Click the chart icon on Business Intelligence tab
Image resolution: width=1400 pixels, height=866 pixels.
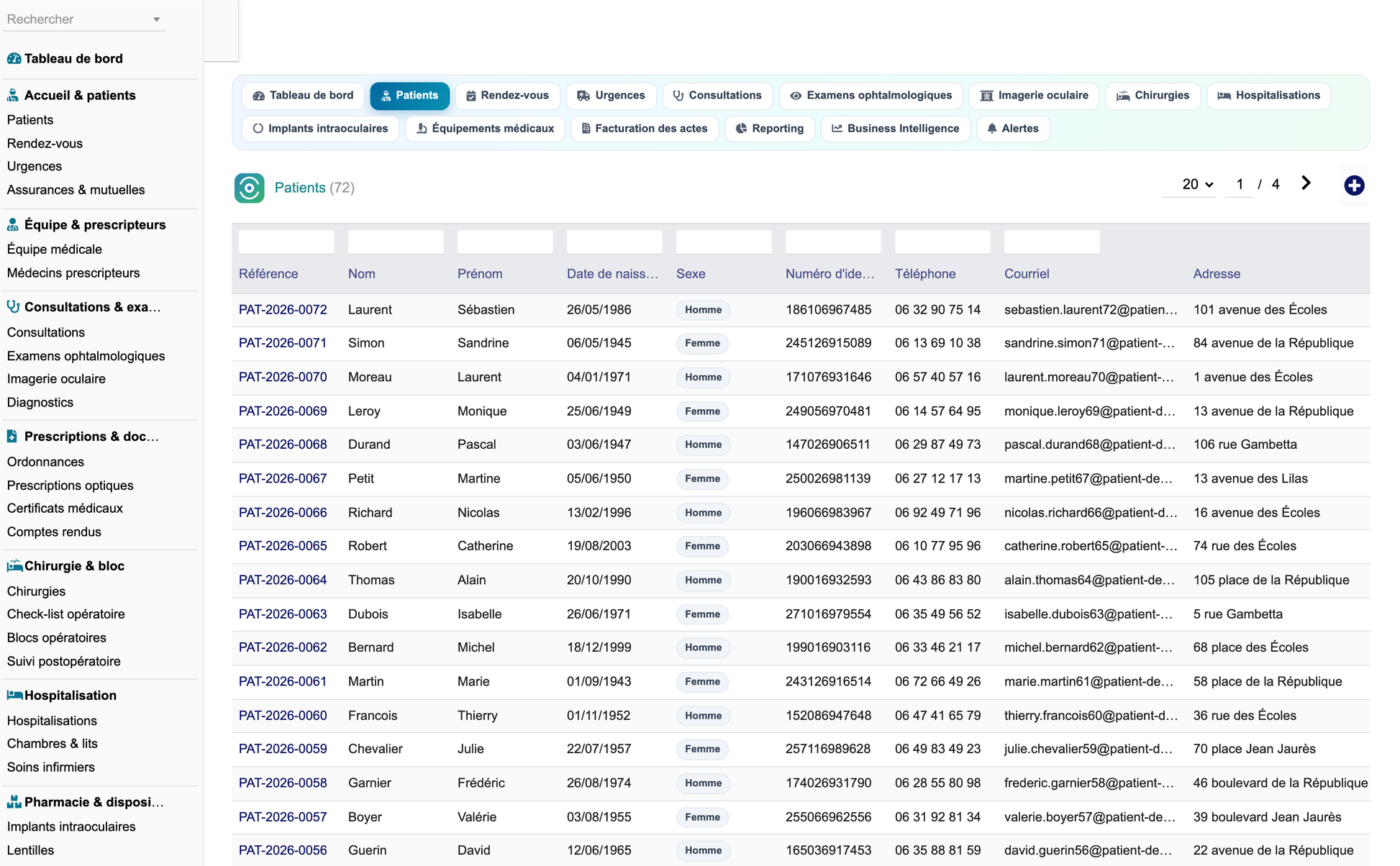[x=837, y=129]
